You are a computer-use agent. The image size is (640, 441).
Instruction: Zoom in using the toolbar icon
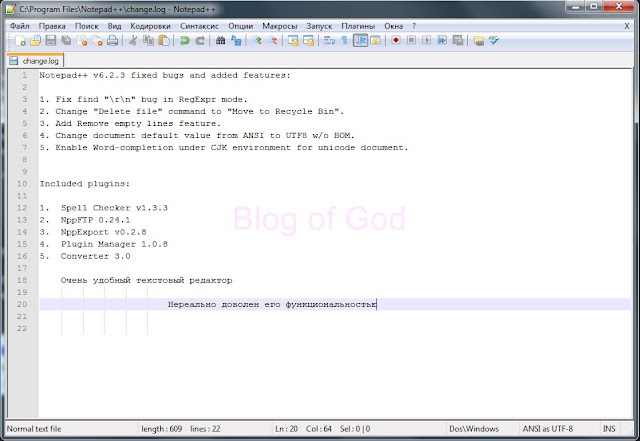point(257,40)
